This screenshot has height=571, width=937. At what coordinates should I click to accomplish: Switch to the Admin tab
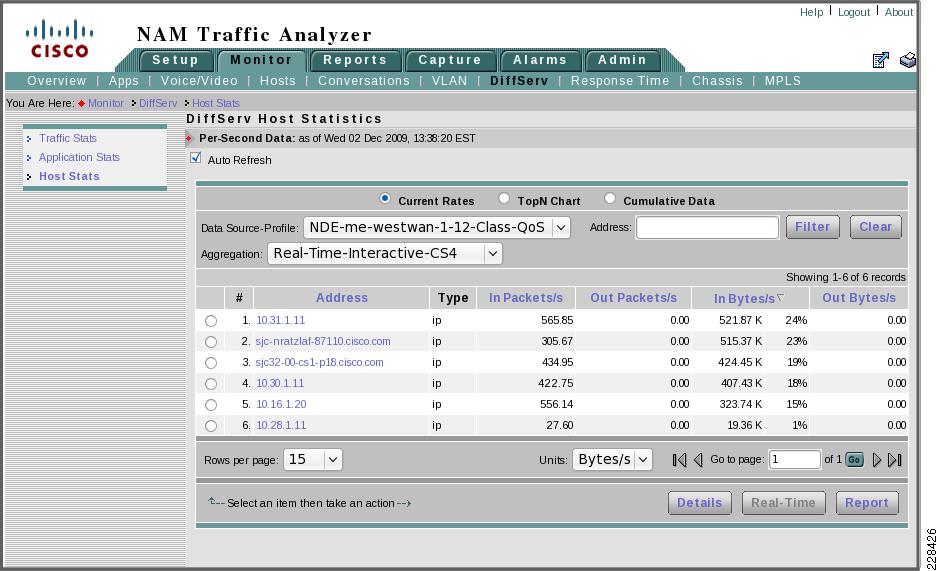tap(622, 60)
